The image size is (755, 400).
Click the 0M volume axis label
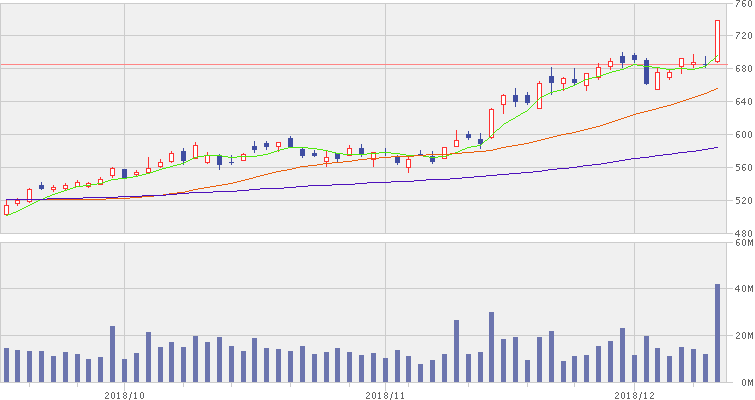coord(745,382)
